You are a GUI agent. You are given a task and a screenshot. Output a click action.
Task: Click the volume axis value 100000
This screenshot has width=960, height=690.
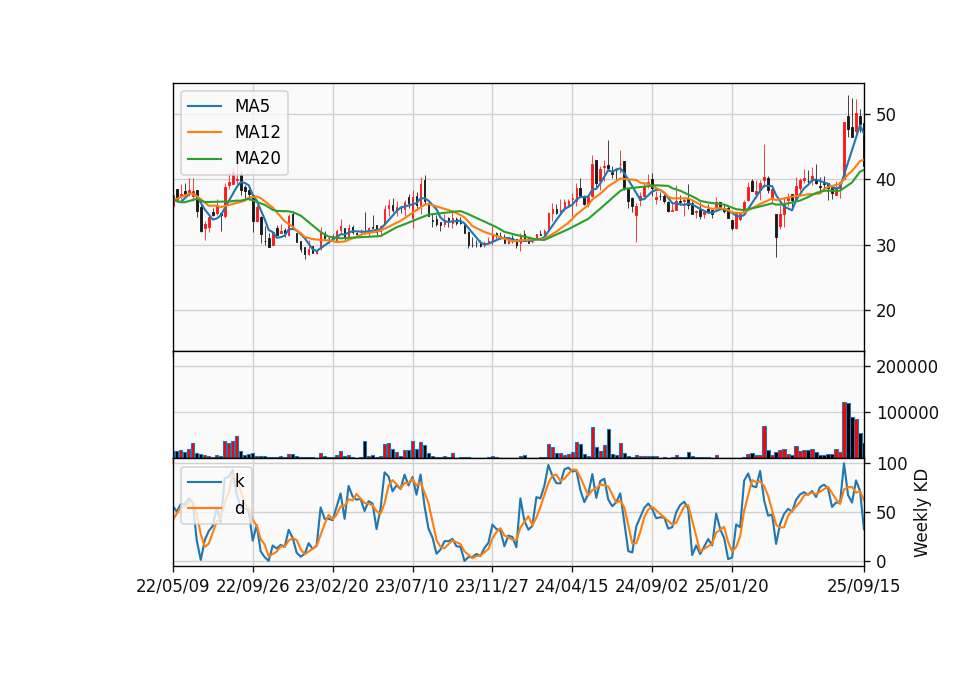tap(907, 413)
